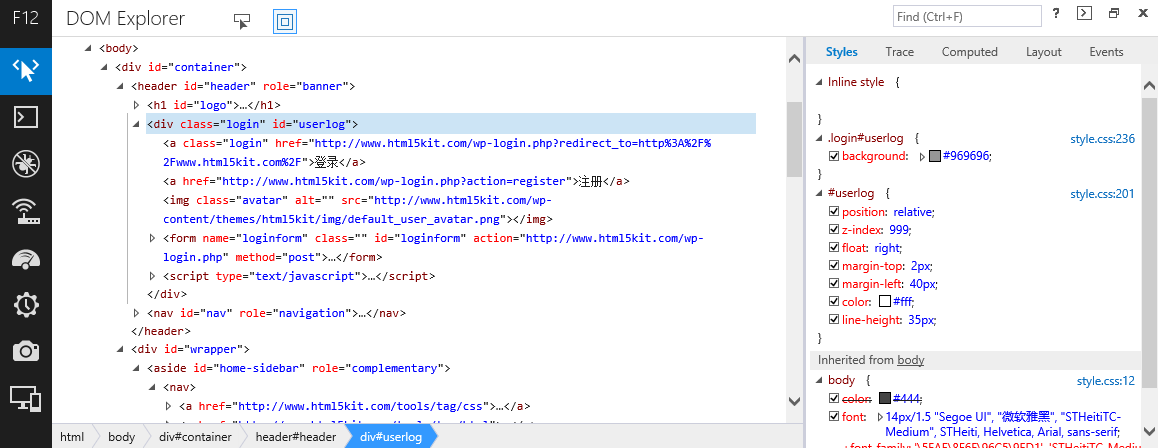Click the #fff white color swatch
This screenshot has height=448, width=1158.
point(885,302)
